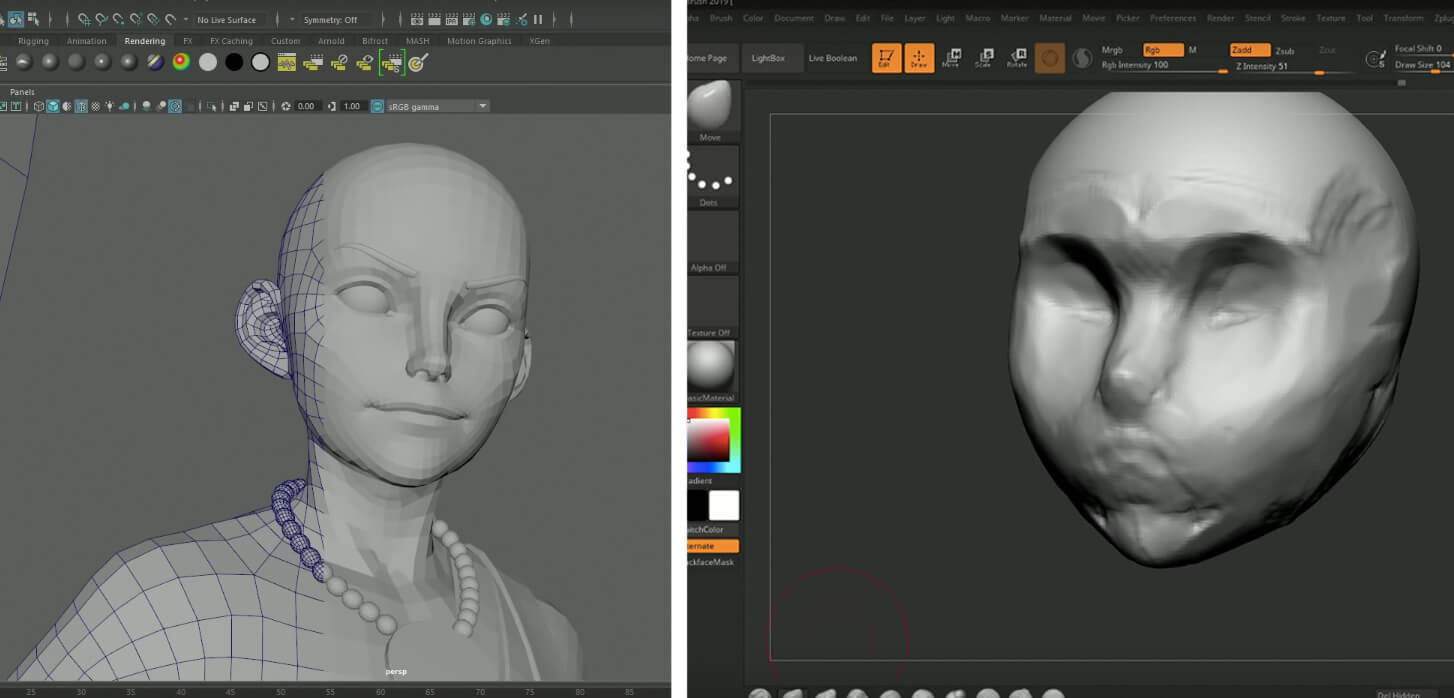Select the Move brush thumbnail
The image size is (1454, 698).
[711, 108]
